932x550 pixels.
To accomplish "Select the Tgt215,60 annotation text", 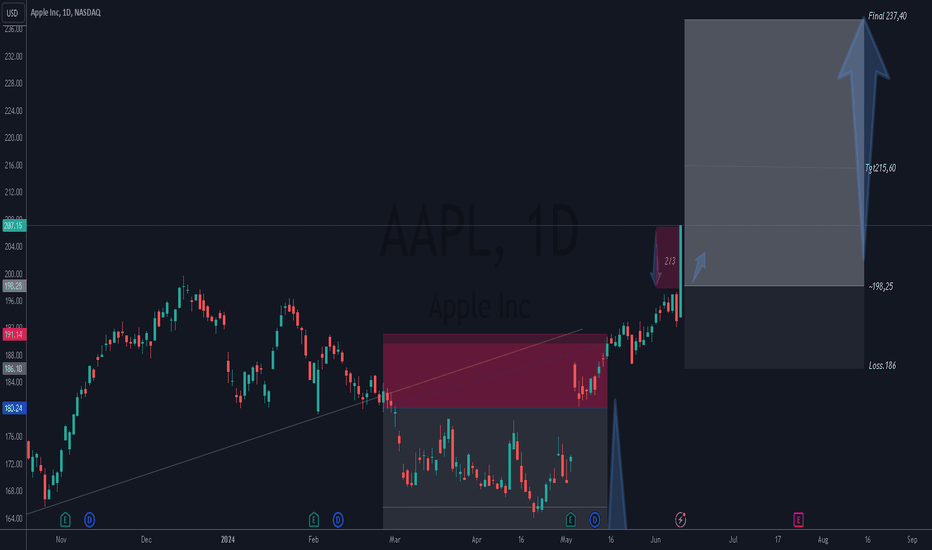I will (x=880, y=168).
